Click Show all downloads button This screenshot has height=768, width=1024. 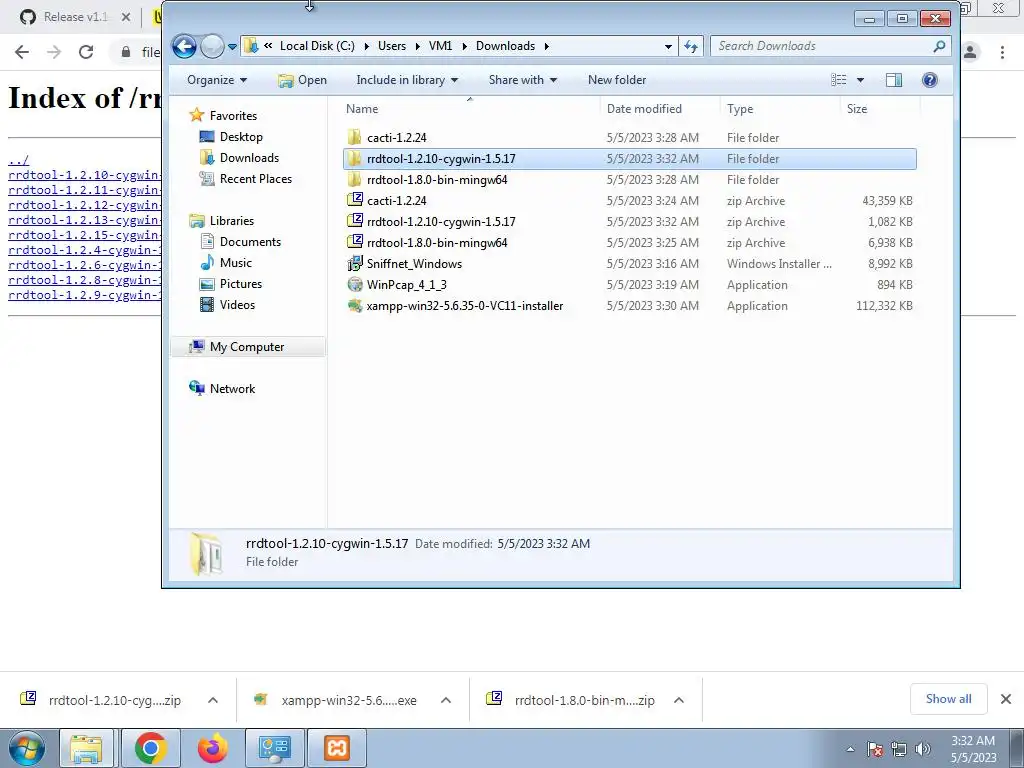pyautogui.click(x=948, y=699)
